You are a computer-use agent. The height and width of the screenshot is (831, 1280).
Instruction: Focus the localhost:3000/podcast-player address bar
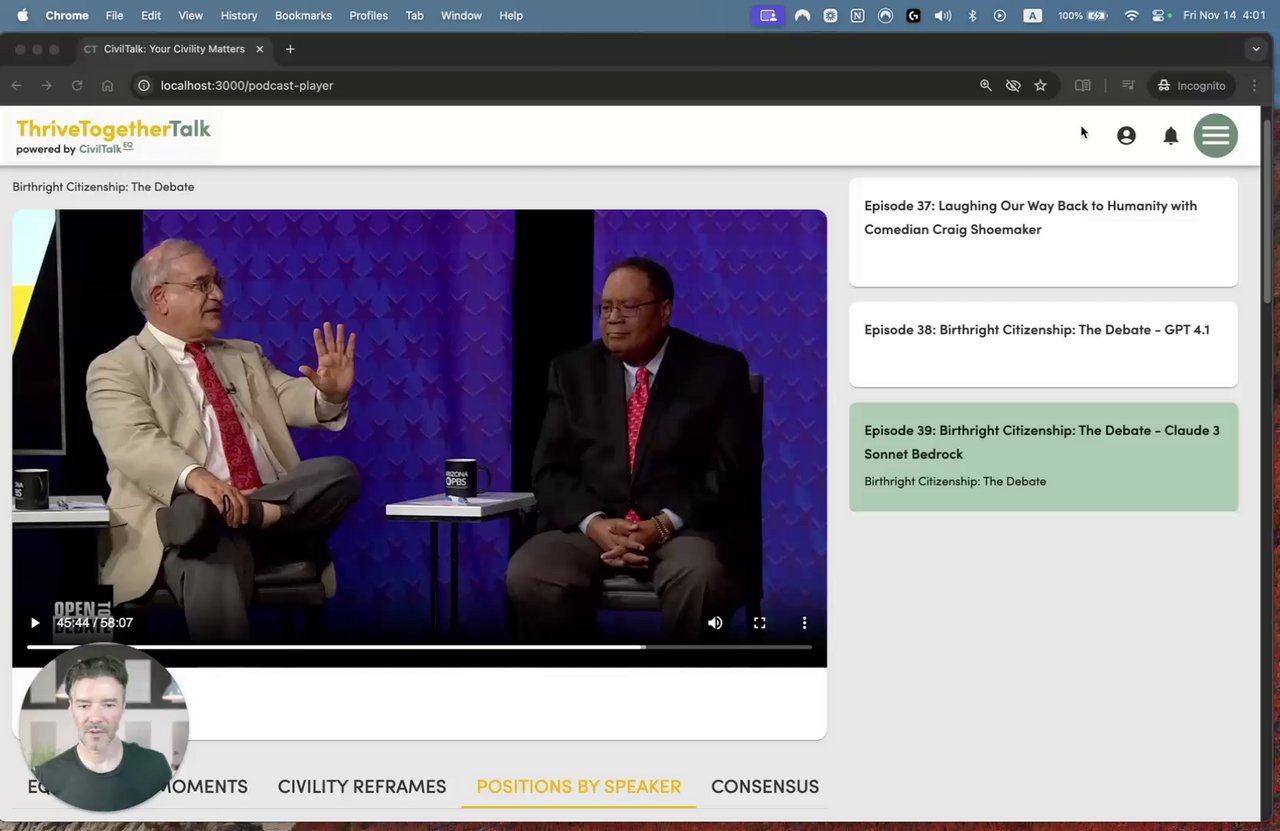[x=560, y=86]
